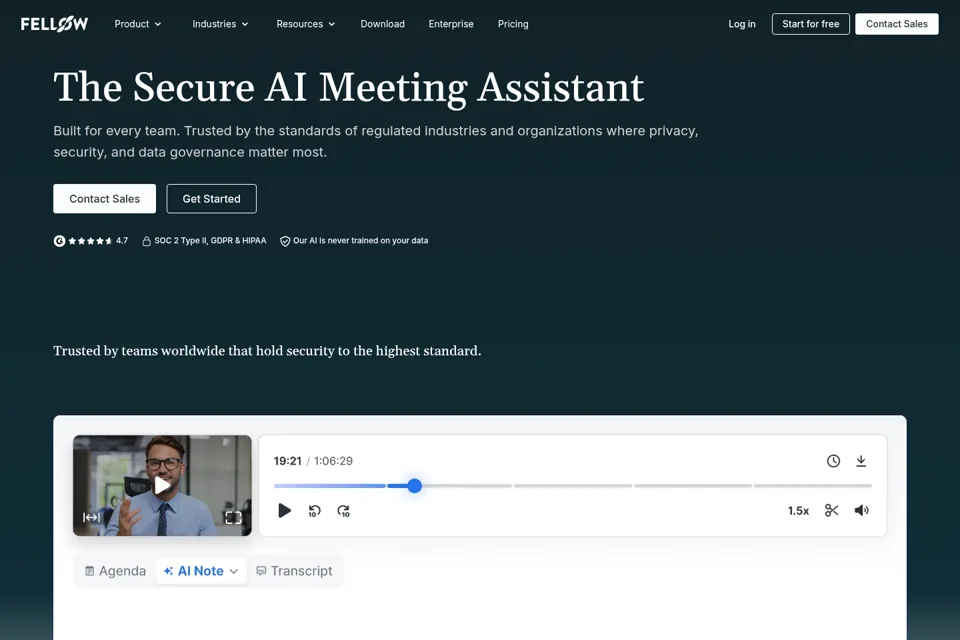Click the 4.7 rating text
This screenshot has width=960, height=640.
(122, 241)
